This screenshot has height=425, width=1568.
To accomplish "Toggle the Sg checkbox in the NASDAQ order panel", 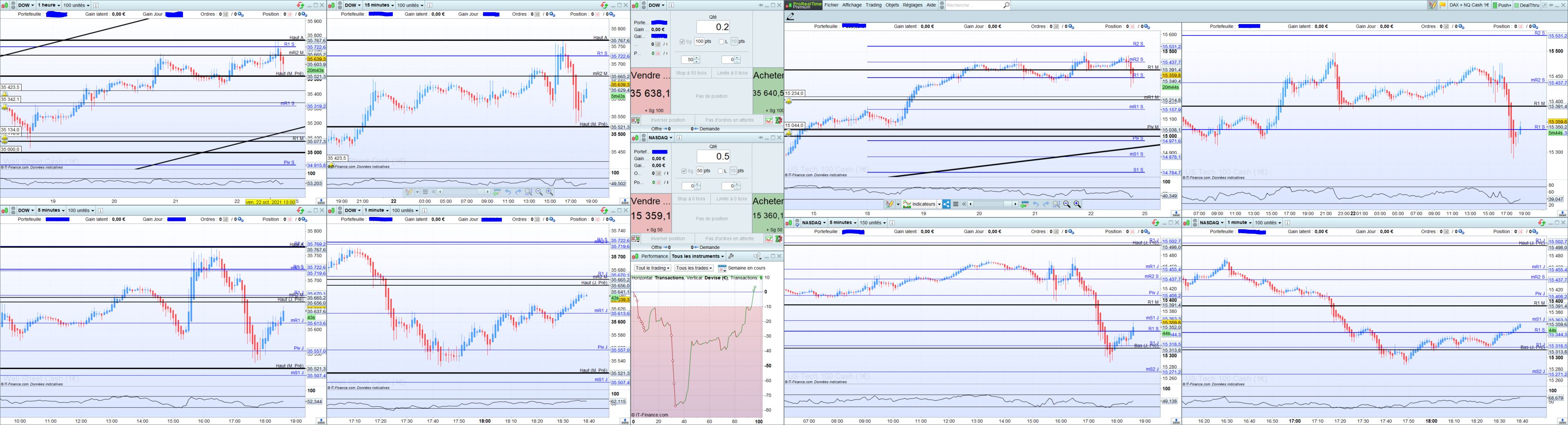I will [x=684, y=171].
